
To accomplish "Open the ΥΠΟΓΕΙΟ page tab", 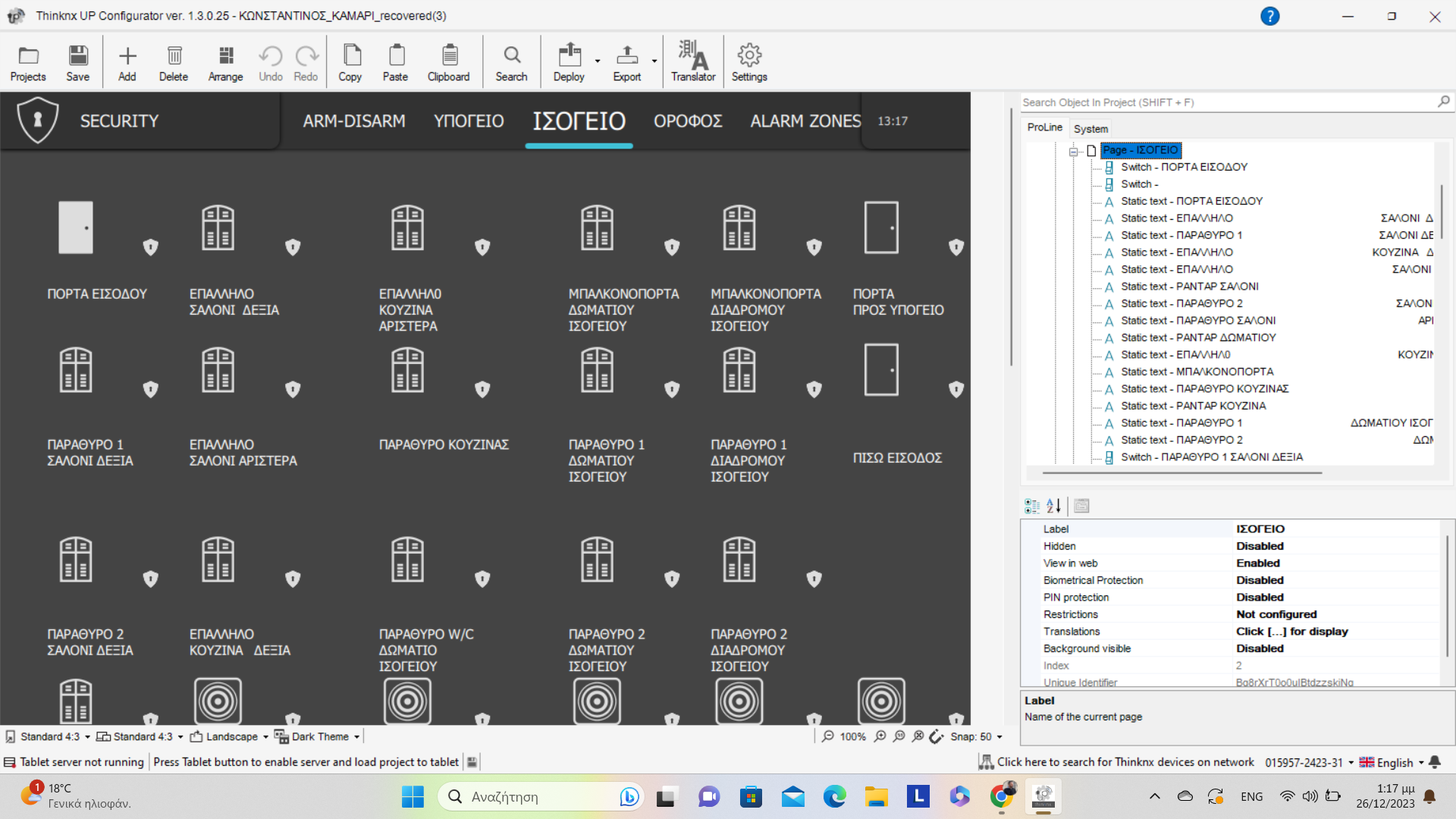I will tap(469, 121).
